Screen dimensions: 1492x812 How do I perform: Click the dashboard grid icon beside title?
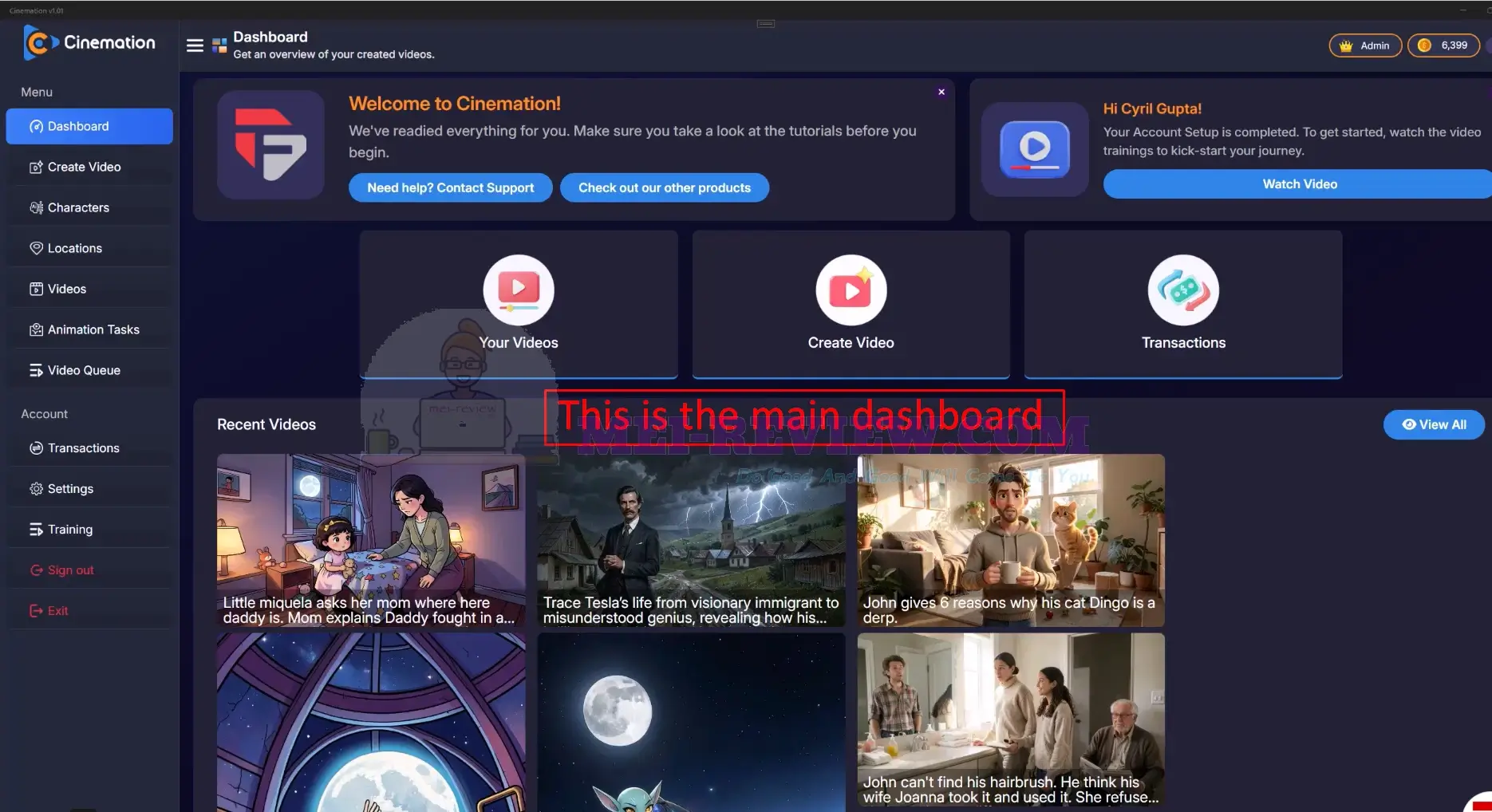tap(219, 45)
